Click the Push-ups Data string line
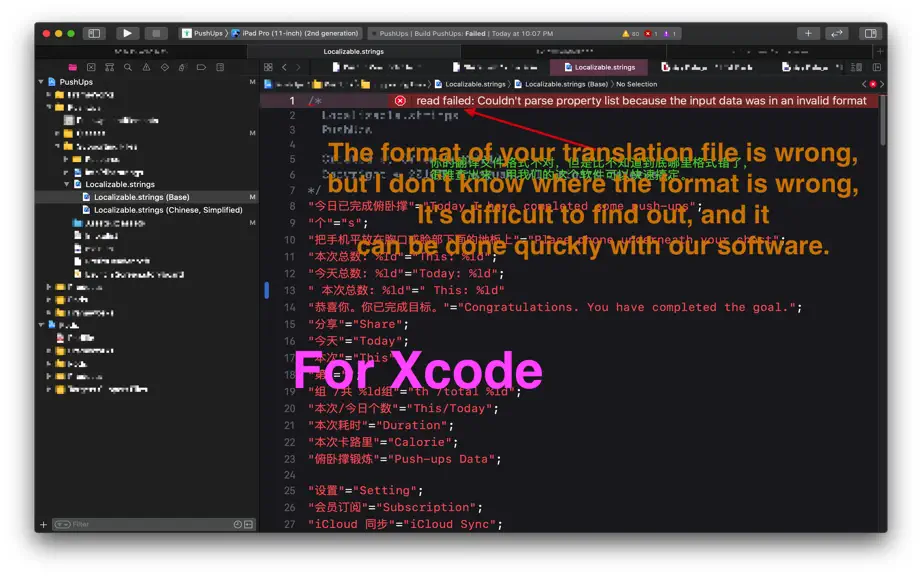The image size is (922, 576). (x=405, y=460)
